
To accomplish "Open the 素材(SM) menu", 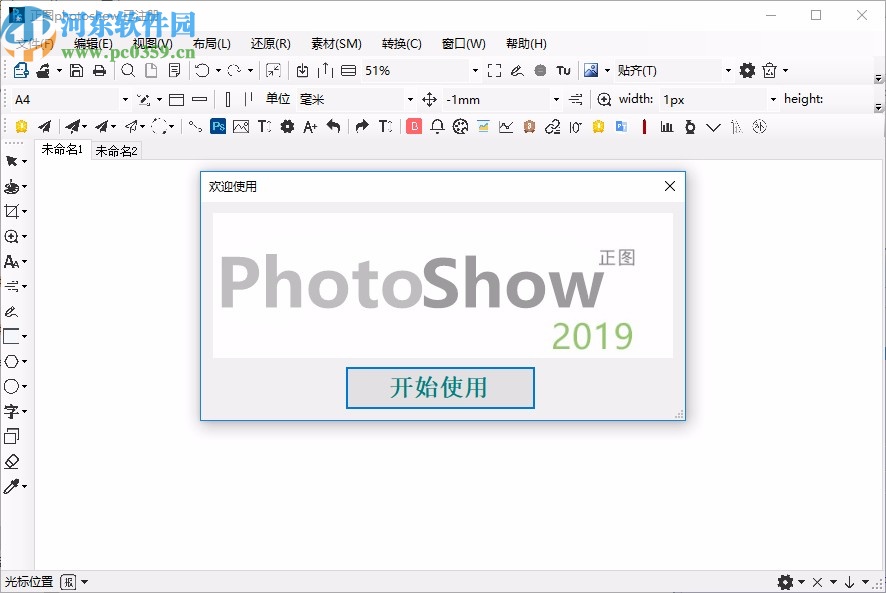I will 335,43.
